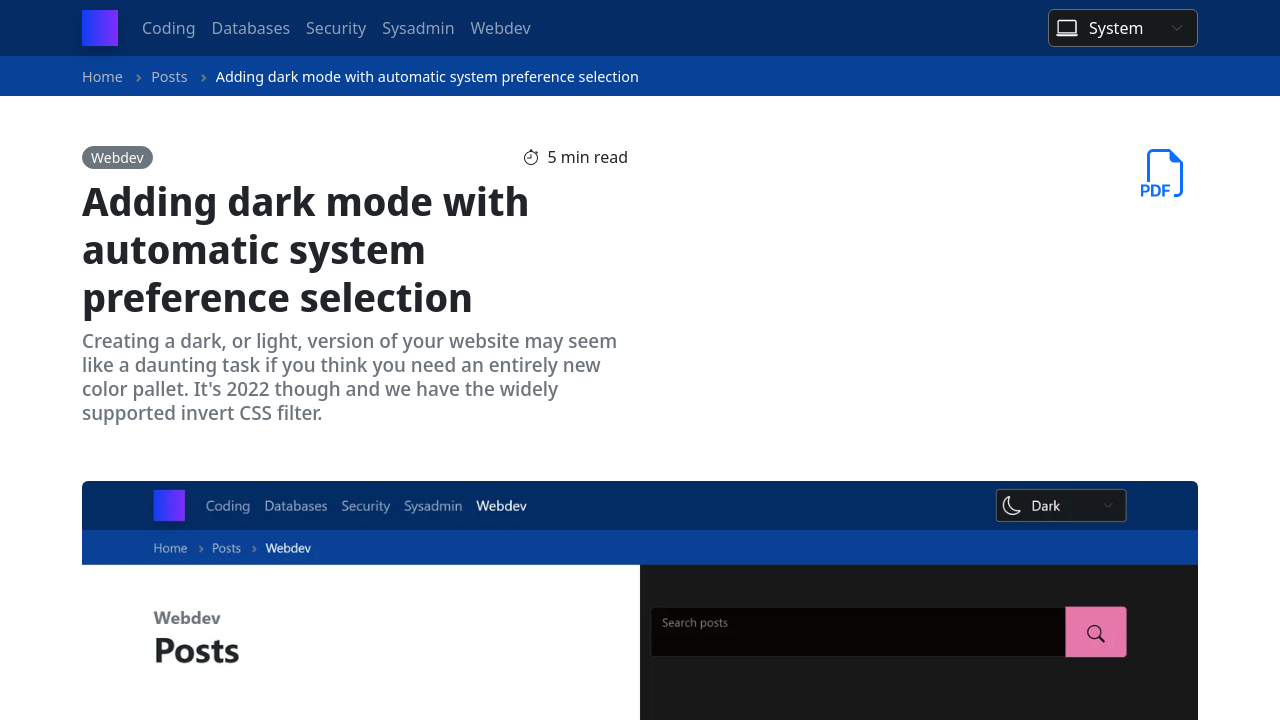1280x720 pixels.
Task: Click the dropdown arrow on the System selector
Action: point(1177,28)
